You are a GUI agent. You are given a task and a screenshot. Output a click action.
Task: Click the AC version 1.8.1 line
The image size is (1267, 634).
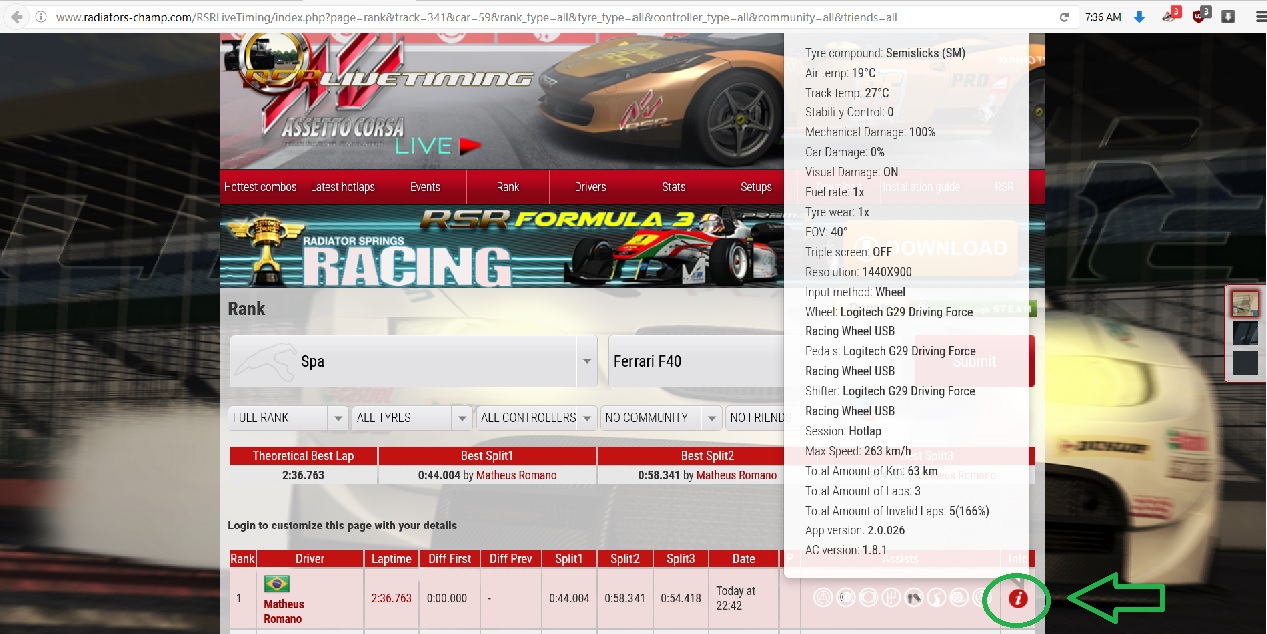point(844,550)
